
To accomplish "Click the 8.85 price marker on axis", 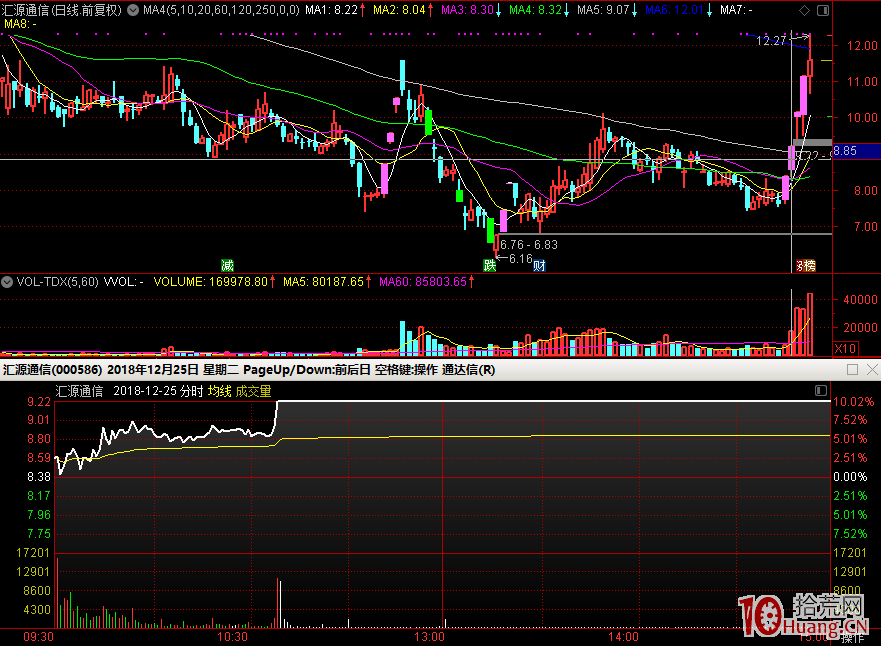I will point(844,151).
